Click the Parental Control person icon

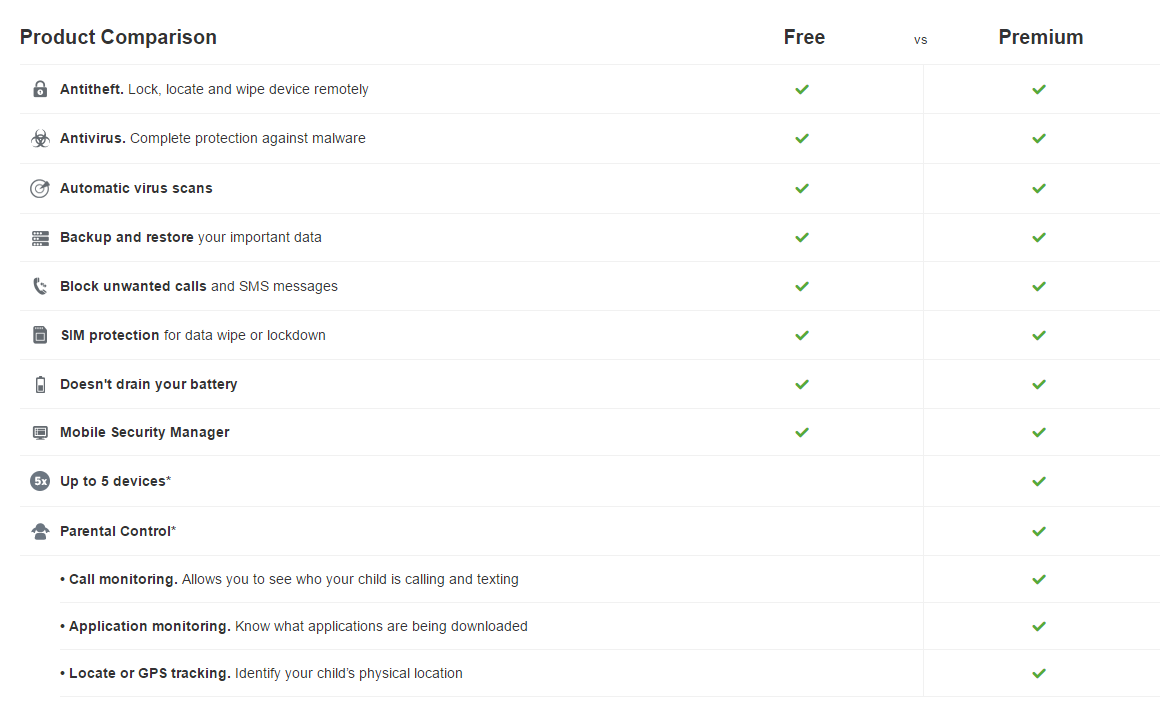tap(40, 531)
